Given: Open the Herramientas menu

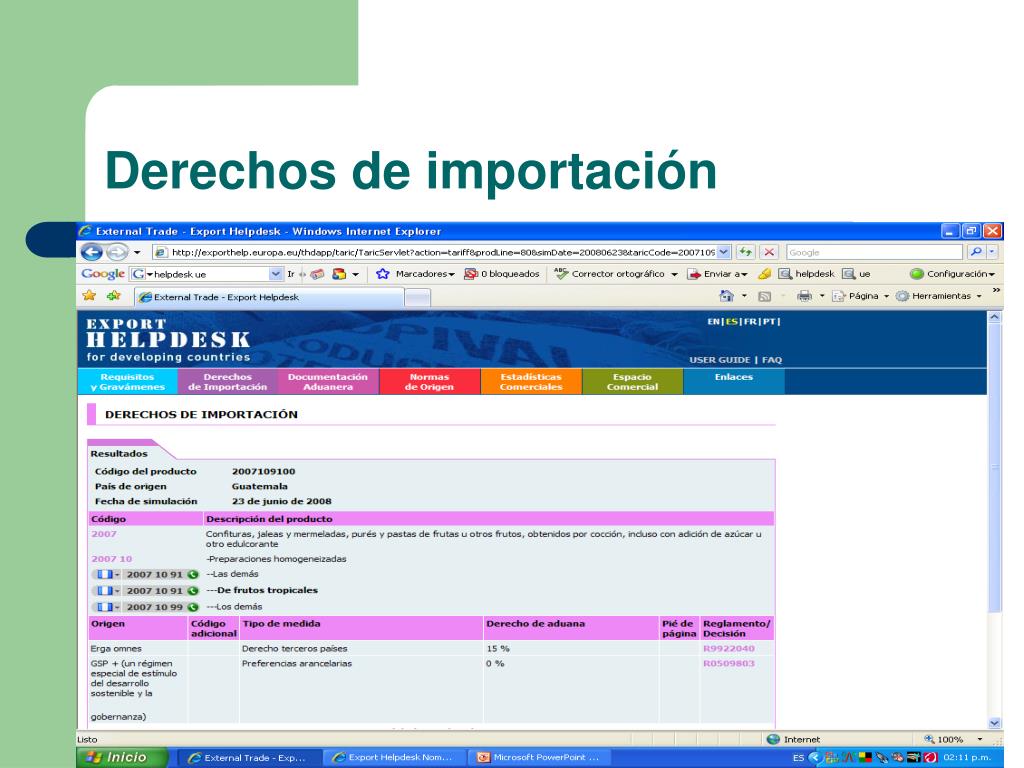Looking at the screenshot, I should [x=938, y=296].
